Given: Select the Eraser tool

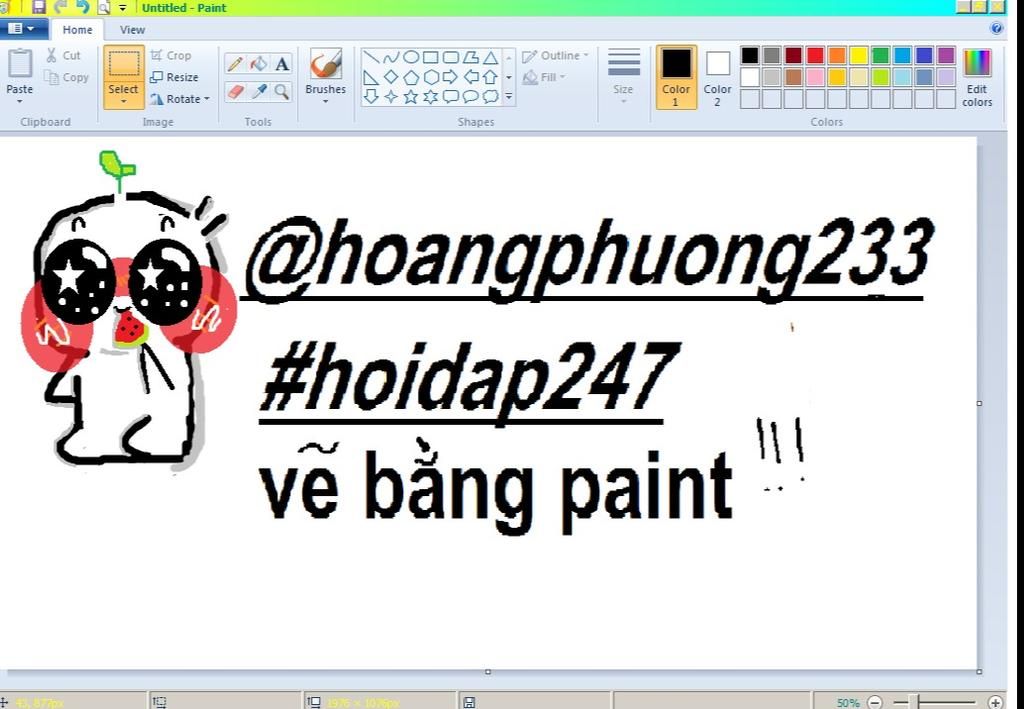Looking at the screenshot, I should pos(235,91).
